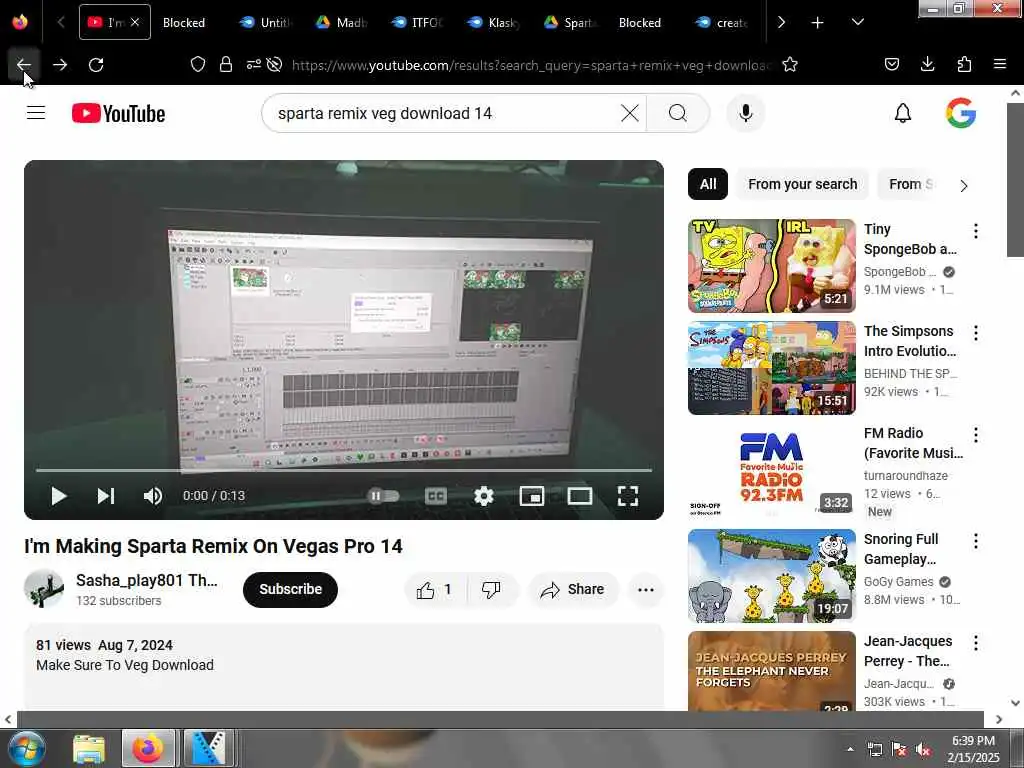Subscribe to Sasha_play801 channel
The image size is (1024, 768).
pos(291,590)
